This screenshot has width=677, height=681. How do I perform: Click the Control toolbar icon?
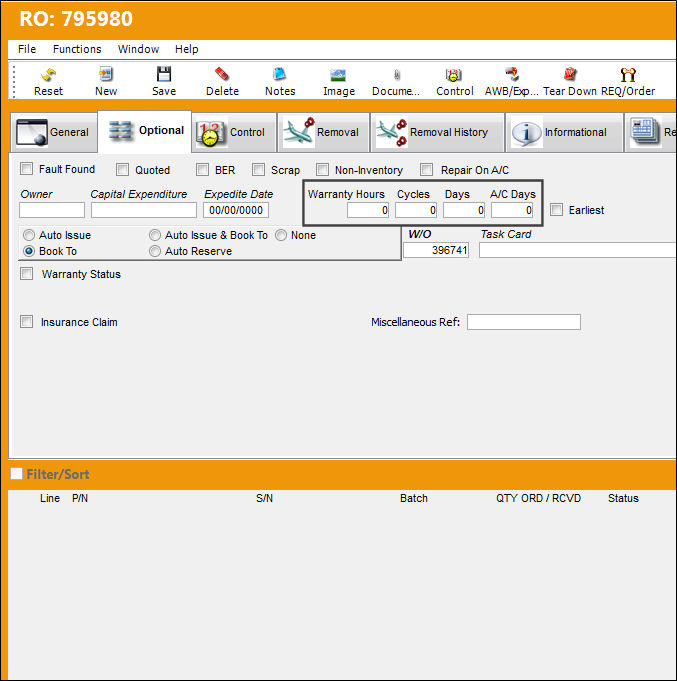click(454, 81)
